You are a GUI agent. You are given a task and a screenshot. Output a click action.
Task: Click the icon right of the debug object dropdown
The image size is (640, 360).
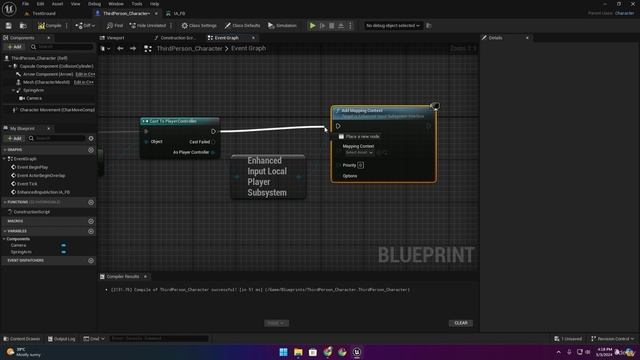point(429,26)
